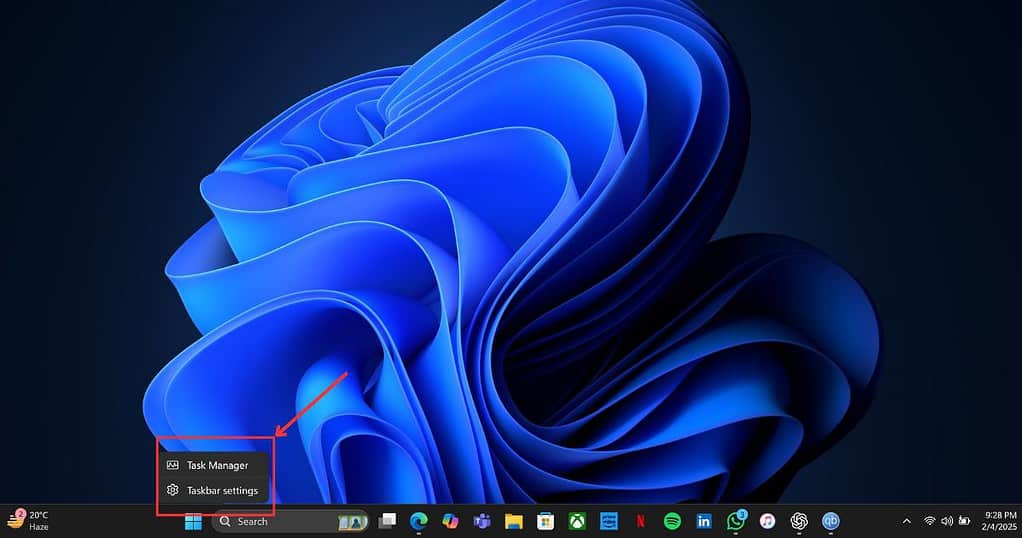Open File Explorer folder icon
This screenshot has width=1022, height=538.
(514, 521)
